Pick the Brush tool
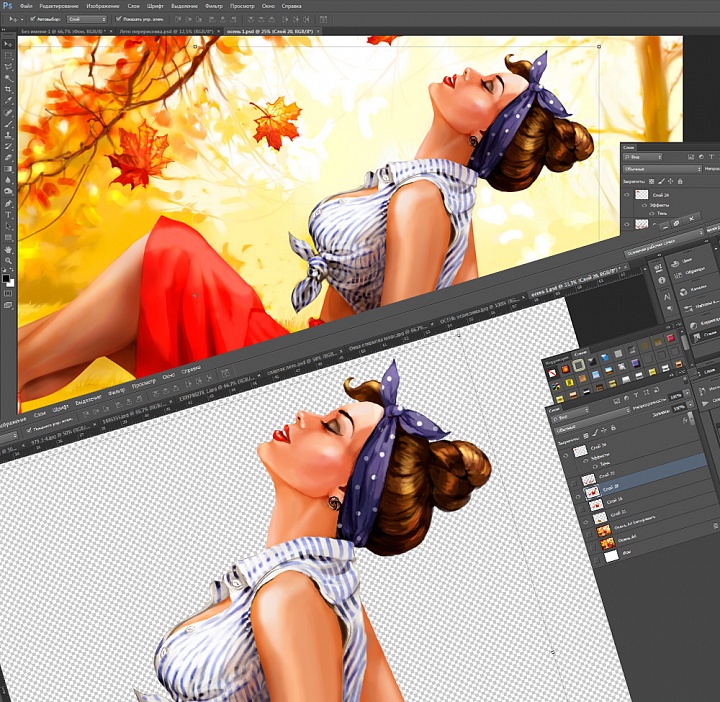 coord(8,124)
